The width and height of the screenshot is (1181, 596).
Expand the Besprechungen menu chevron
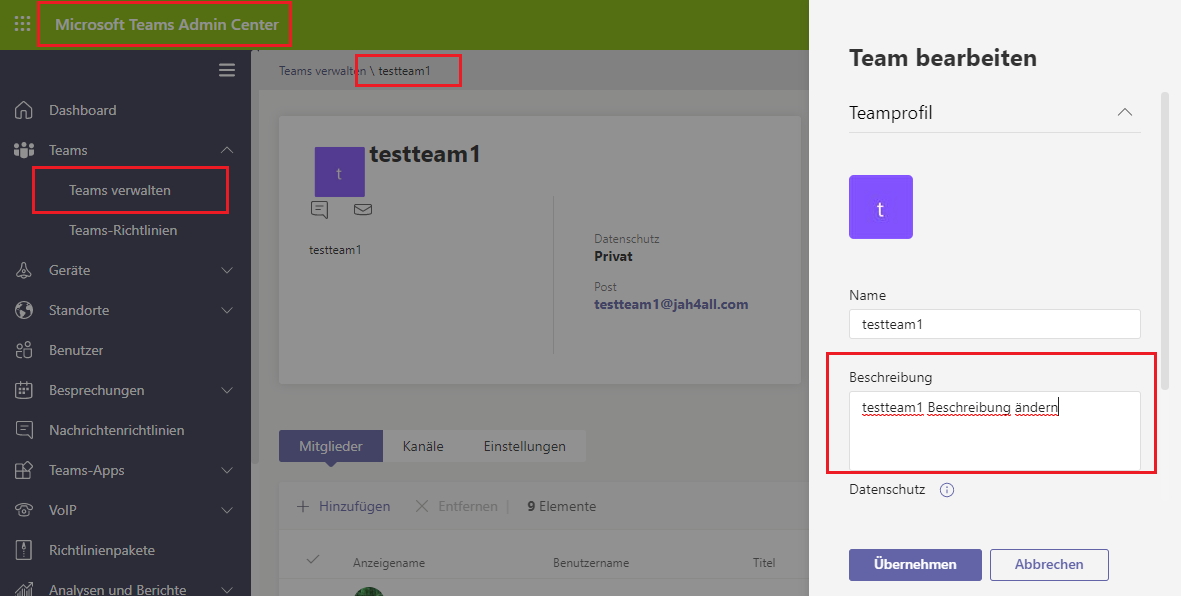(x=227, y=390)
